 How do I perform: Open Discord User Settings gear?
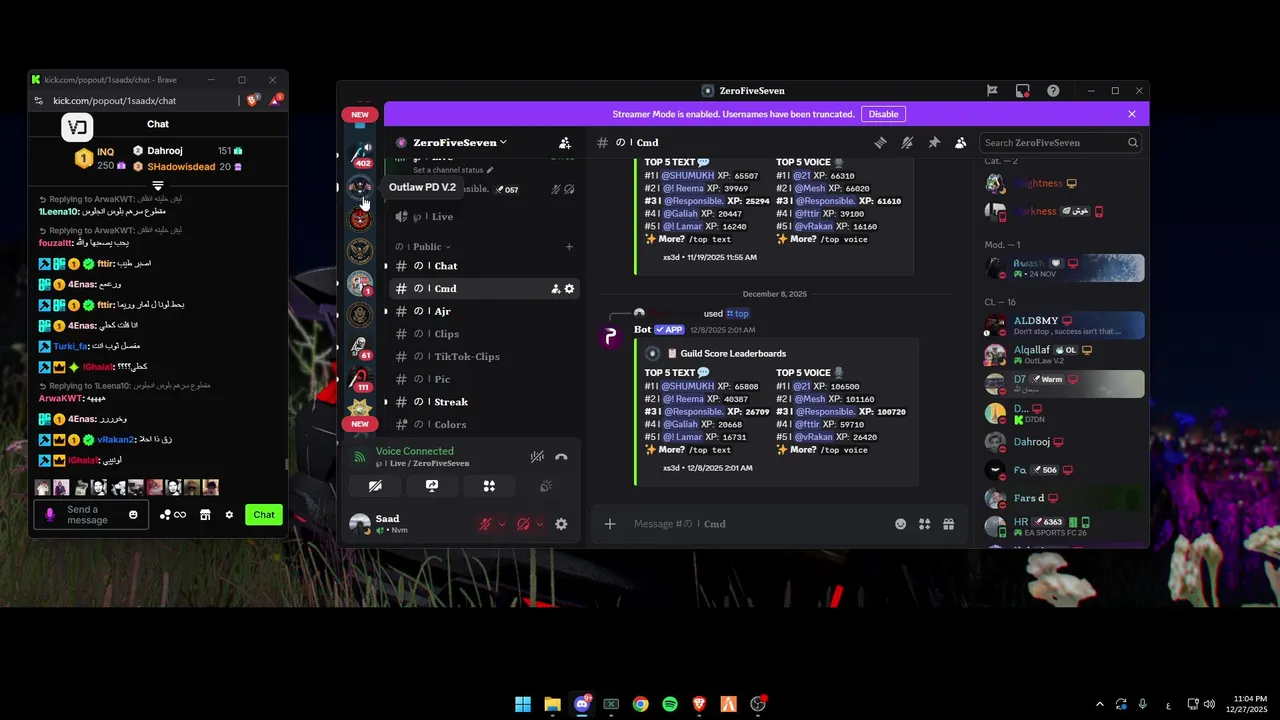click(561, 524)
